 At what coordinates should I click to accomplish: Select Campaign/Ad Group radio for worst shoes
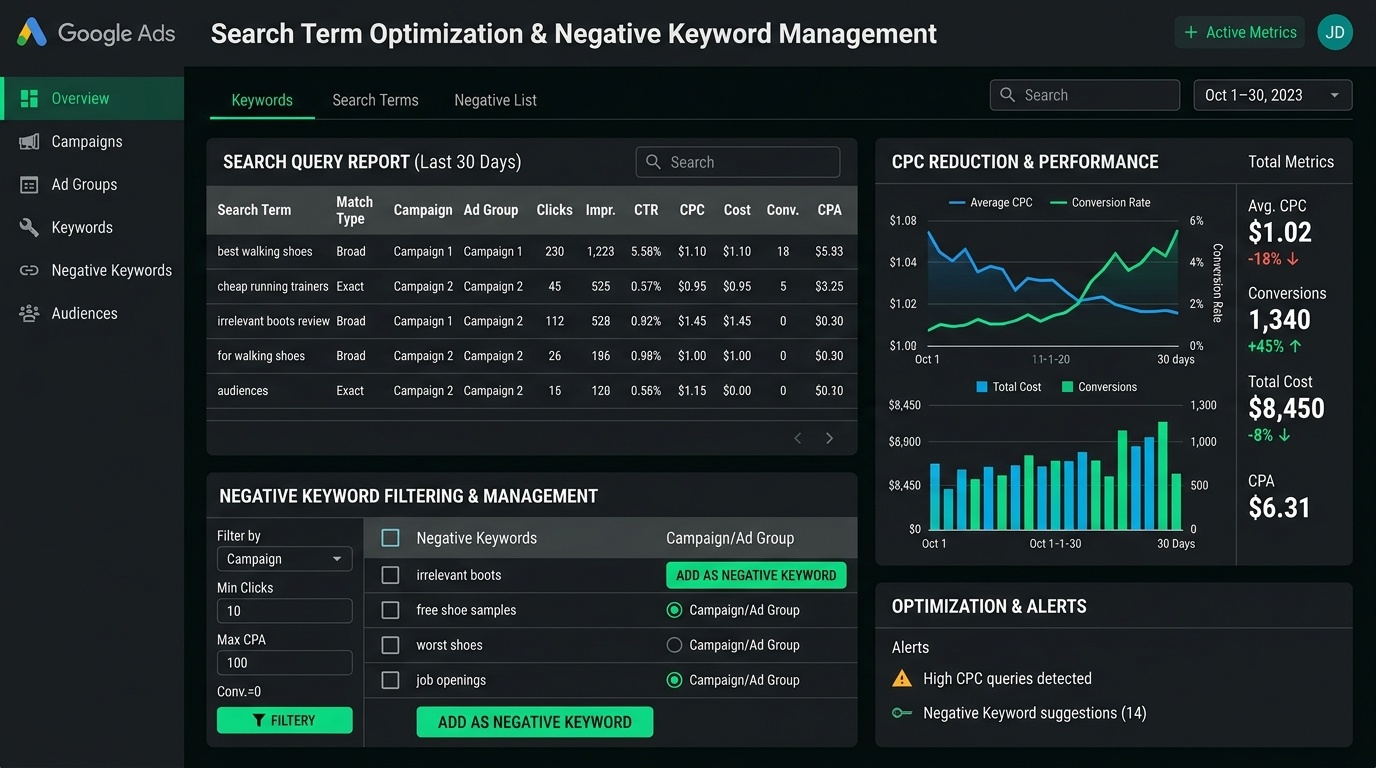(x=674, y=645)
